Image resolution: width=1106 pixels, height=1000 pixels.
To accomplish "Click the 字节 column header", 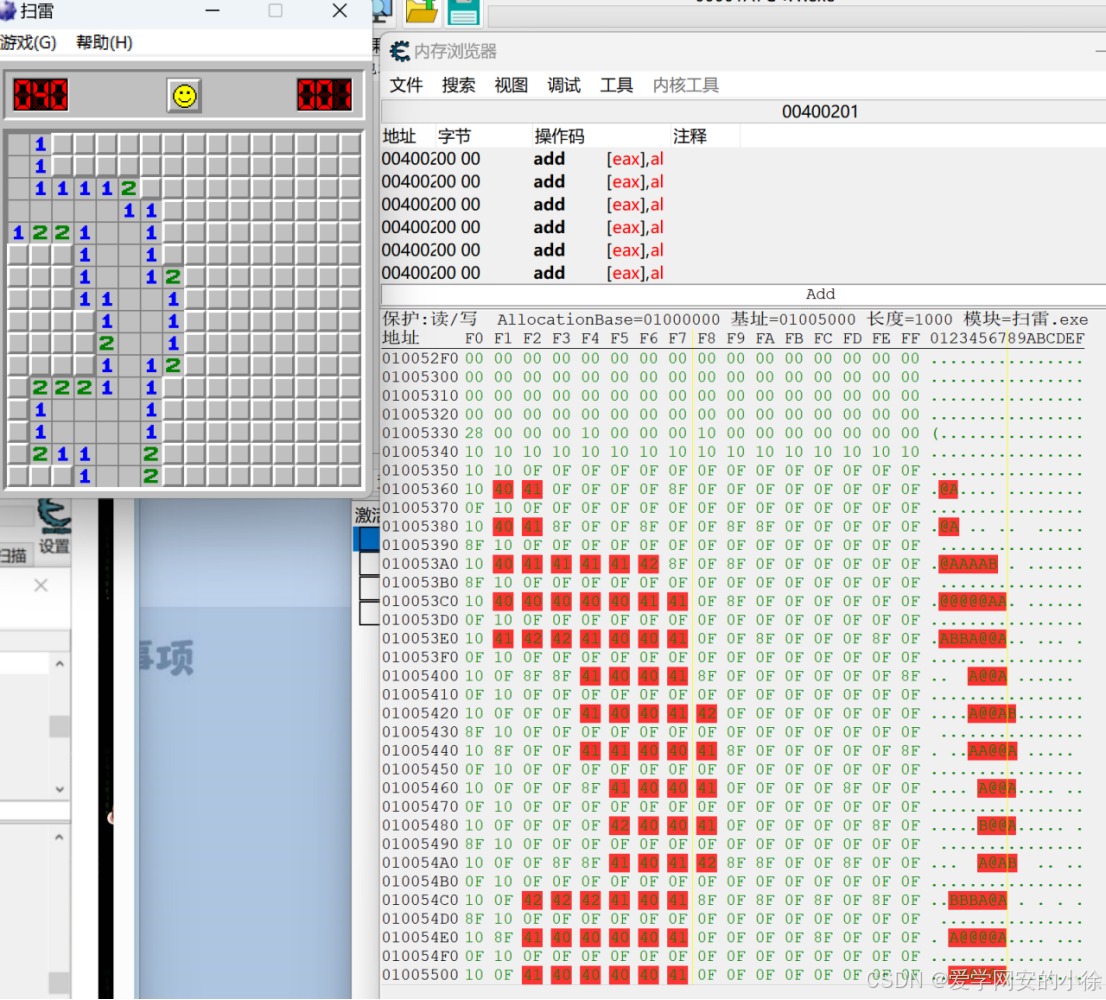I will [x=454, y=136].
